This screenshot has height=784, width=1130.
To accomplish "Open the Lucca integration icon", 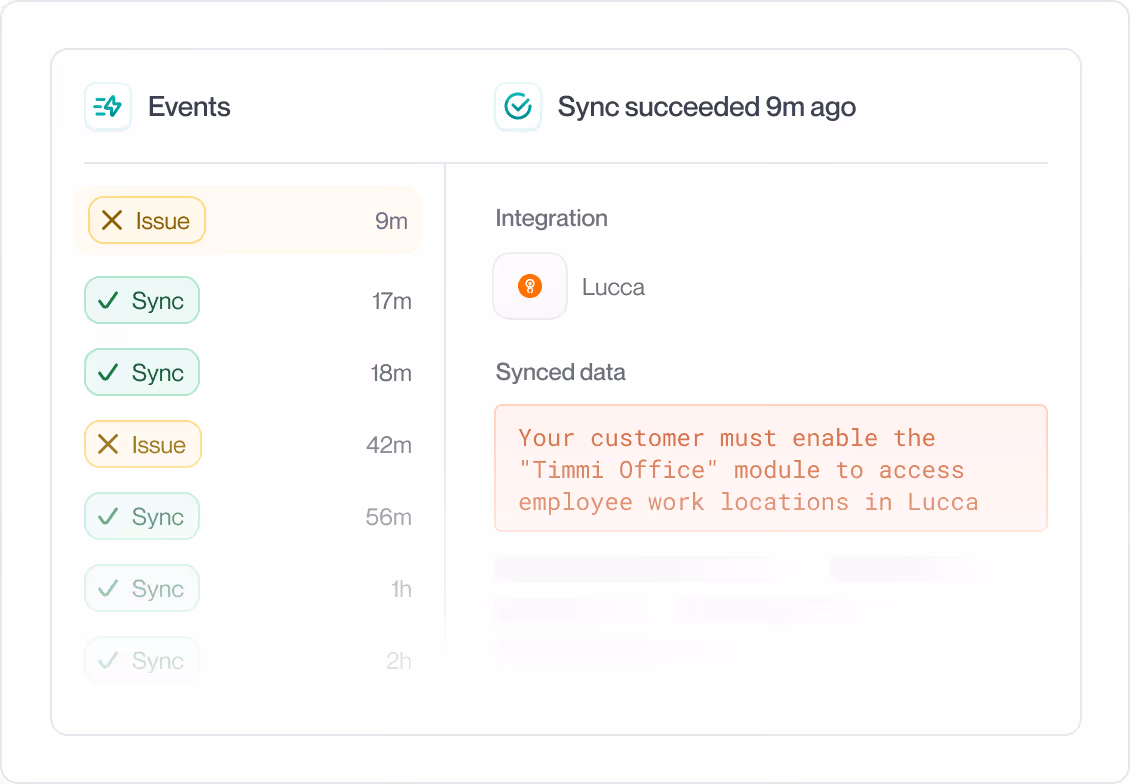I will [530, 286].
